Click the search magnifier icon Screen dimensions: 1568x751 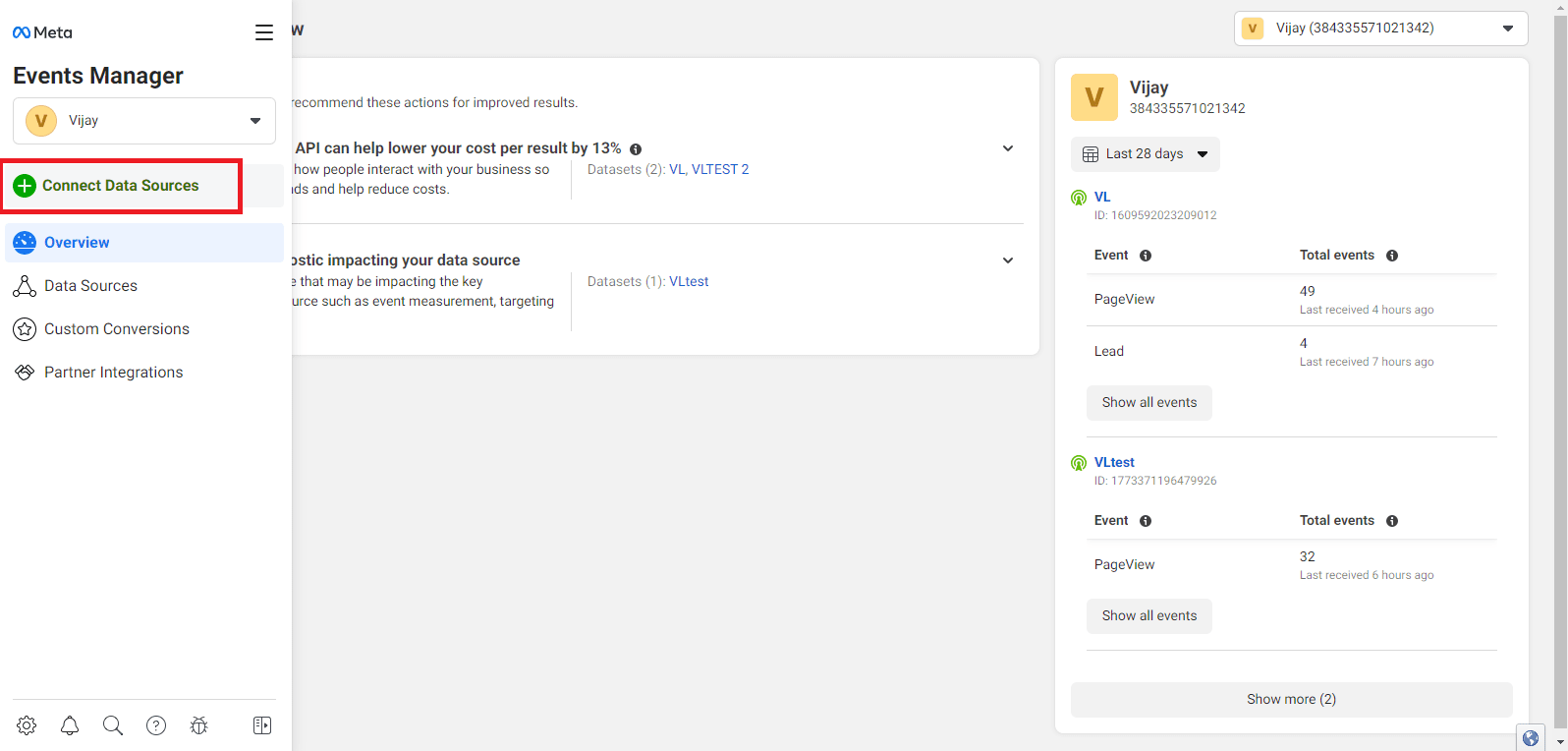click(113, 725)
